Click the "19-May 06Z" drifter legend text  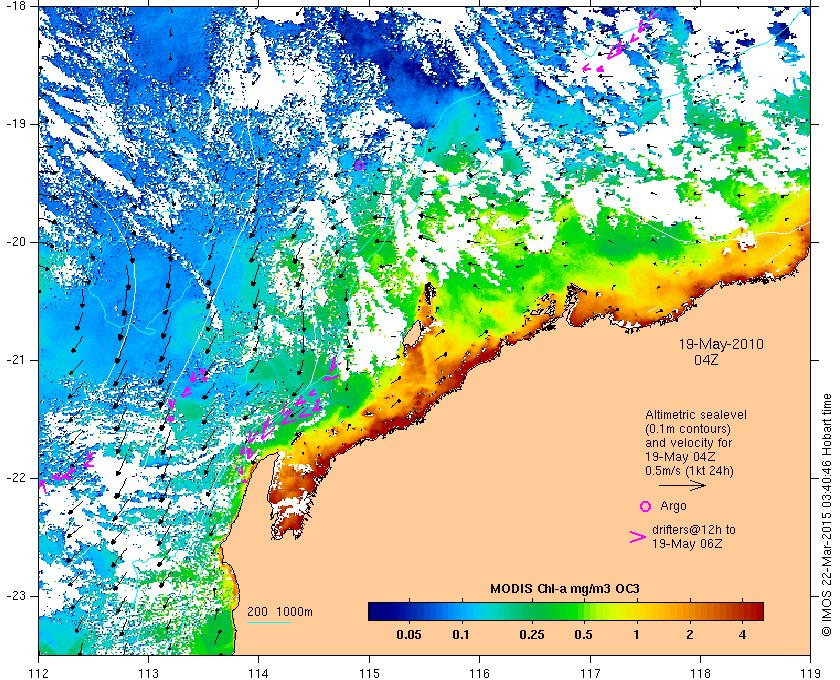click(x=687, y=544)
